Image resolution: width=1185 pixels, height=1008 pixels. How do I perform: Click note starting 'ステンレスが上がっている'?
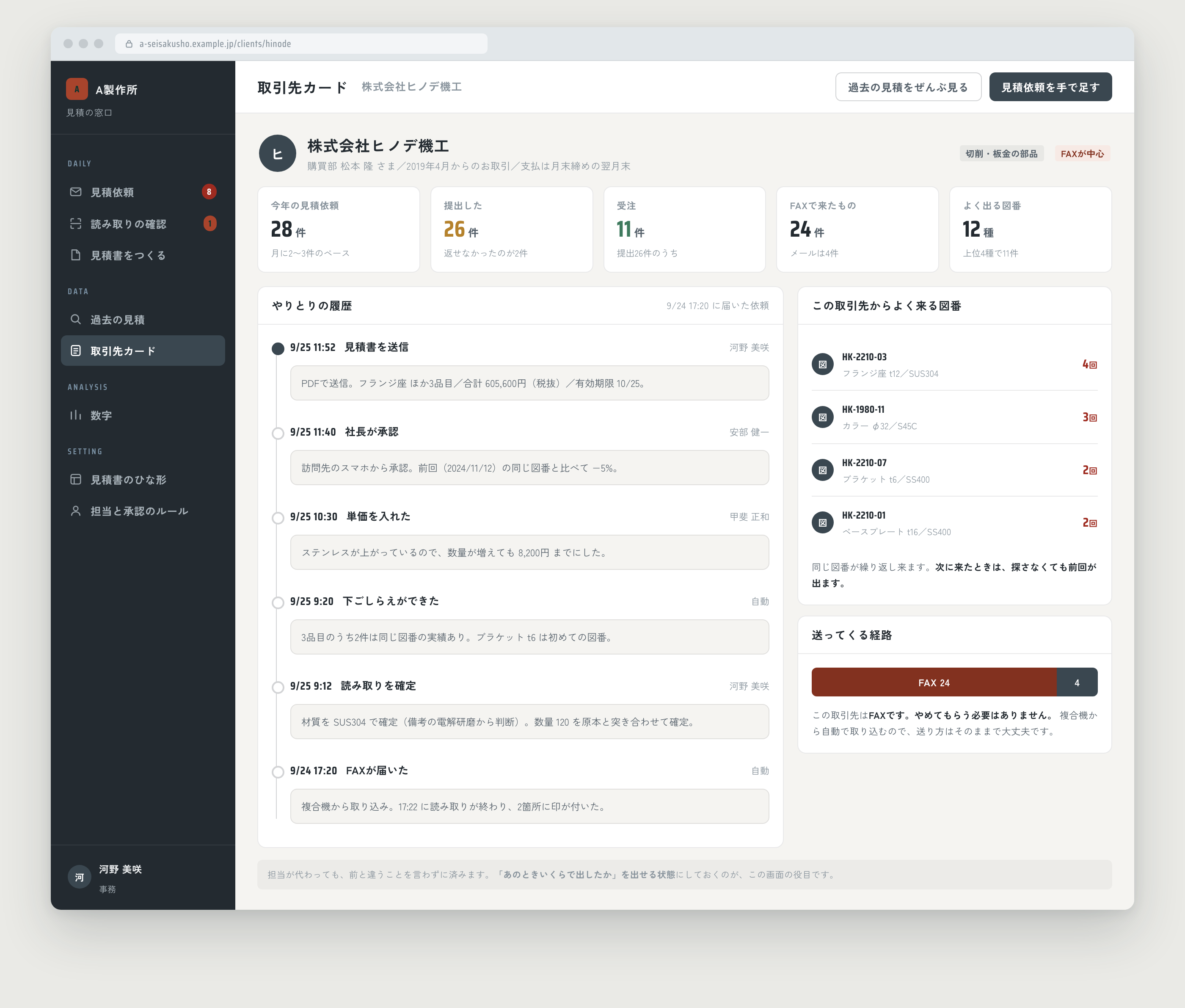click(x=529, y=552)
